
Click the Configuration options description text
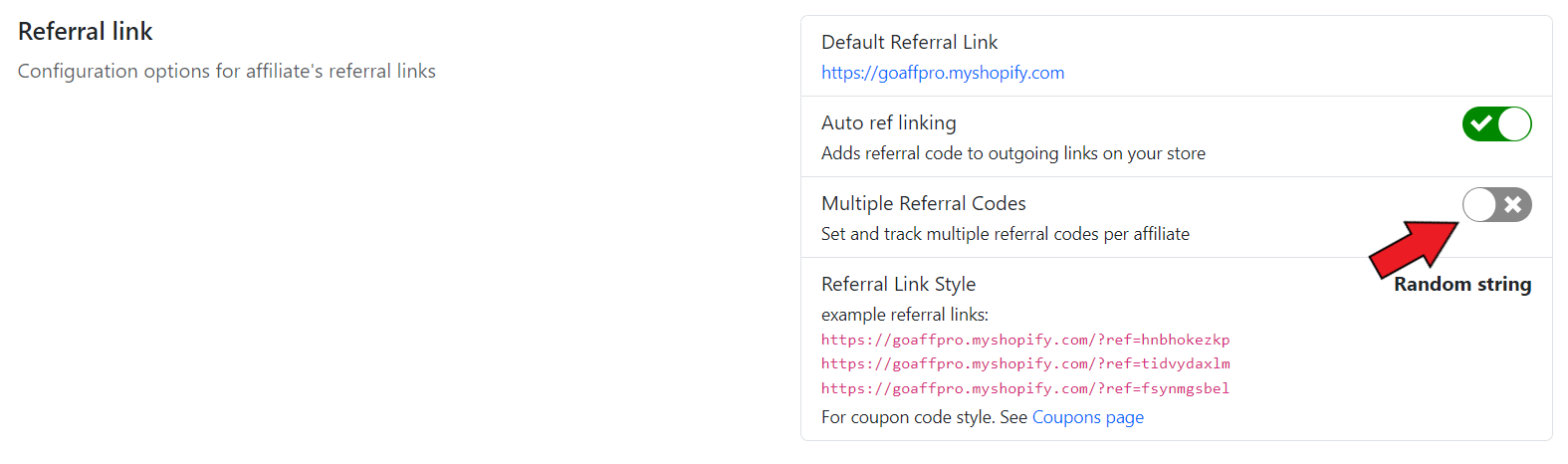[226, 72]
